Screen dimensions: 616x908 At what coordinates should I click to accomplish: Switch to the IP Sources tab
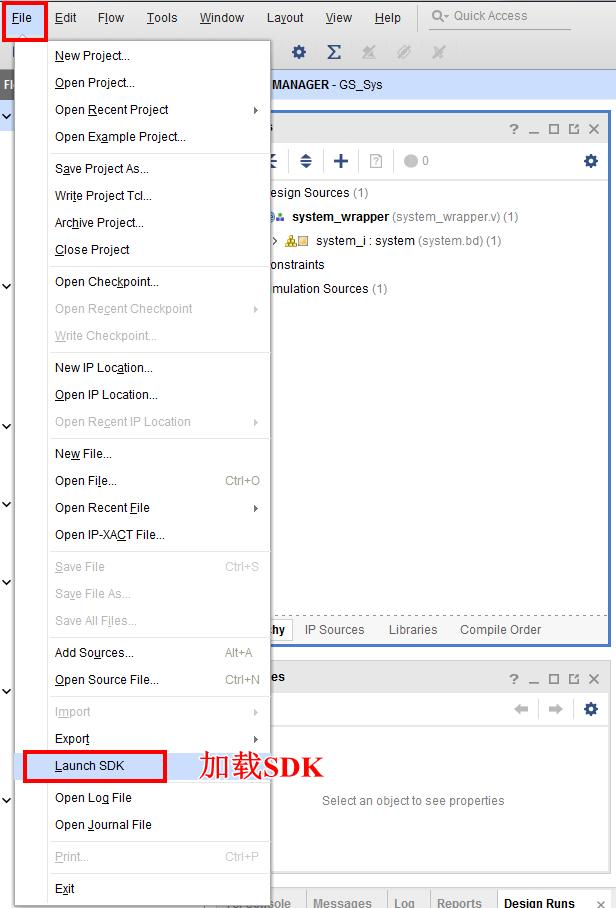pyautogui.click(x=335, y=629)
